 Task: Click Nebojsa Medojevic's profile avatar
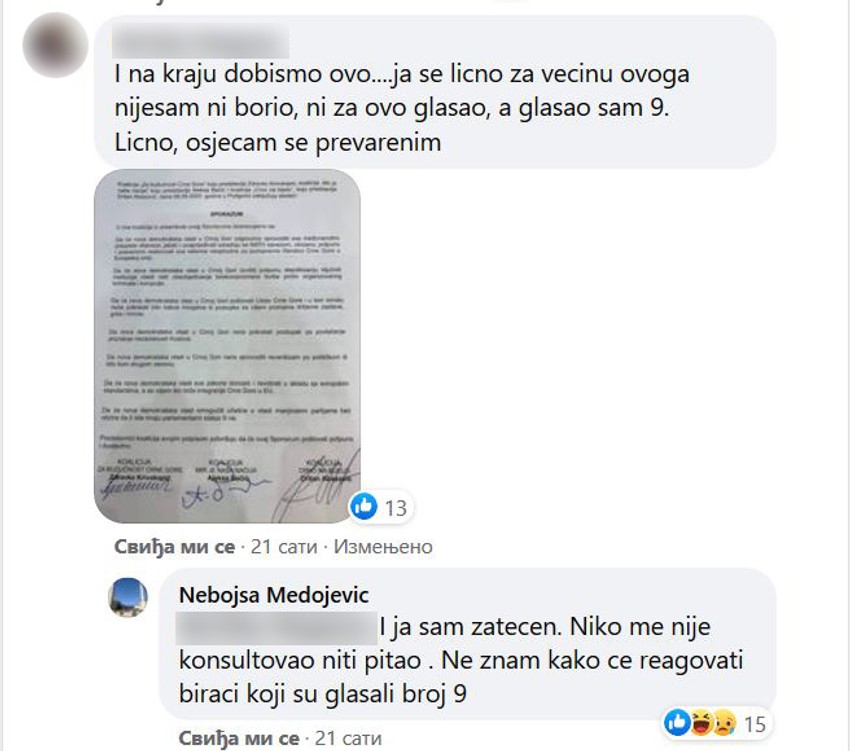pos(128,598)
